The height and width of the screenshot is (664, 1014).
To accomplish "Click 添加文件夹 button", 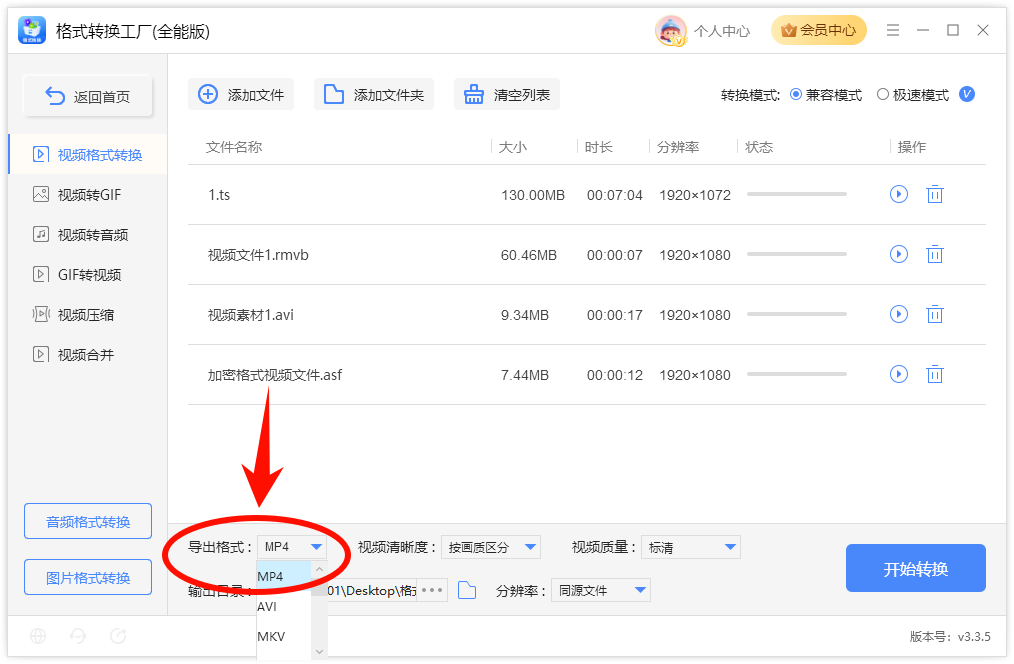I will coord(374,94).
